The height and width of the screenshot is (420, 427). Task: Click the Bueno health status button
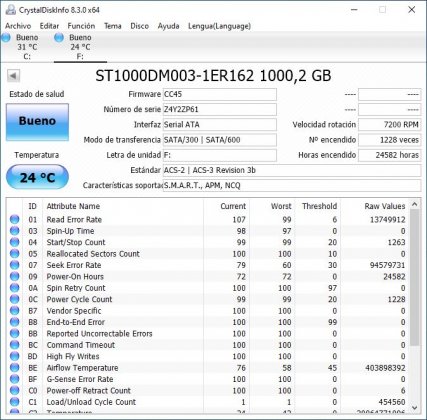37,121
